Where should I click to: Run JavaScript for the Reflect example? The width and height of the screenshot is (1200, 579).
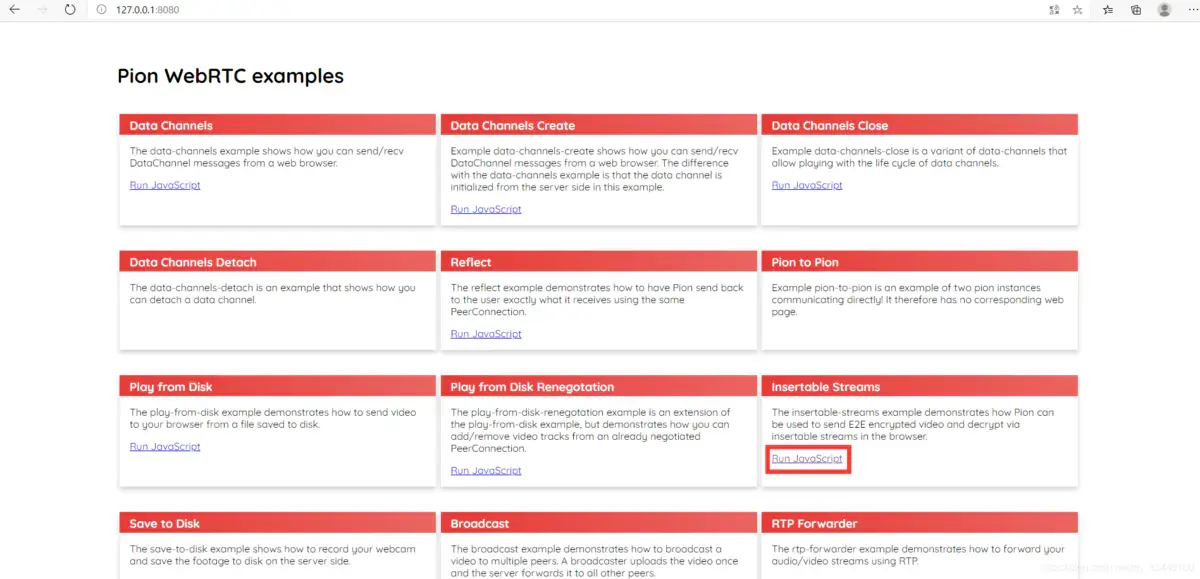pos(486,334)
